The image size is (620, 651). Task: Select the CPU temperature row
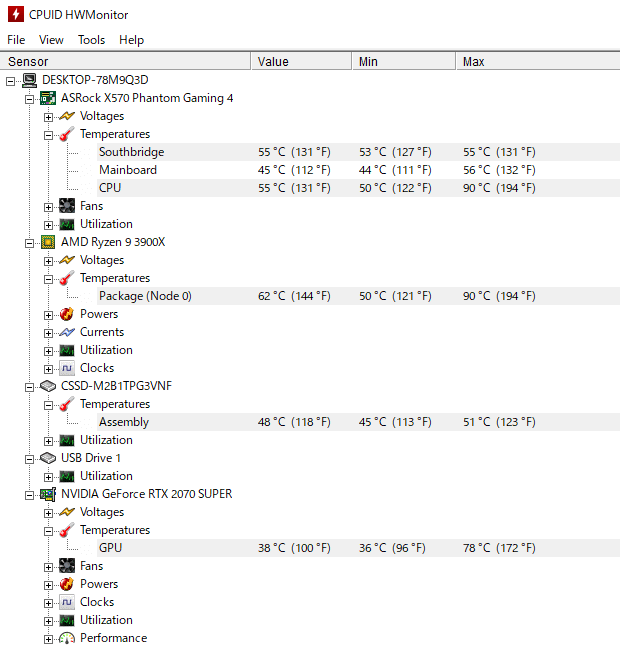[359, 188]
